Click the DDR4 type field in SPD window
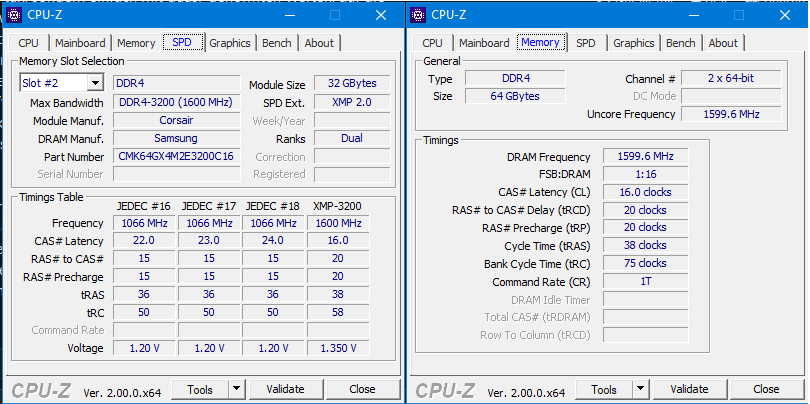The height and width of the screenshot is (404, 810). (176, 83)
